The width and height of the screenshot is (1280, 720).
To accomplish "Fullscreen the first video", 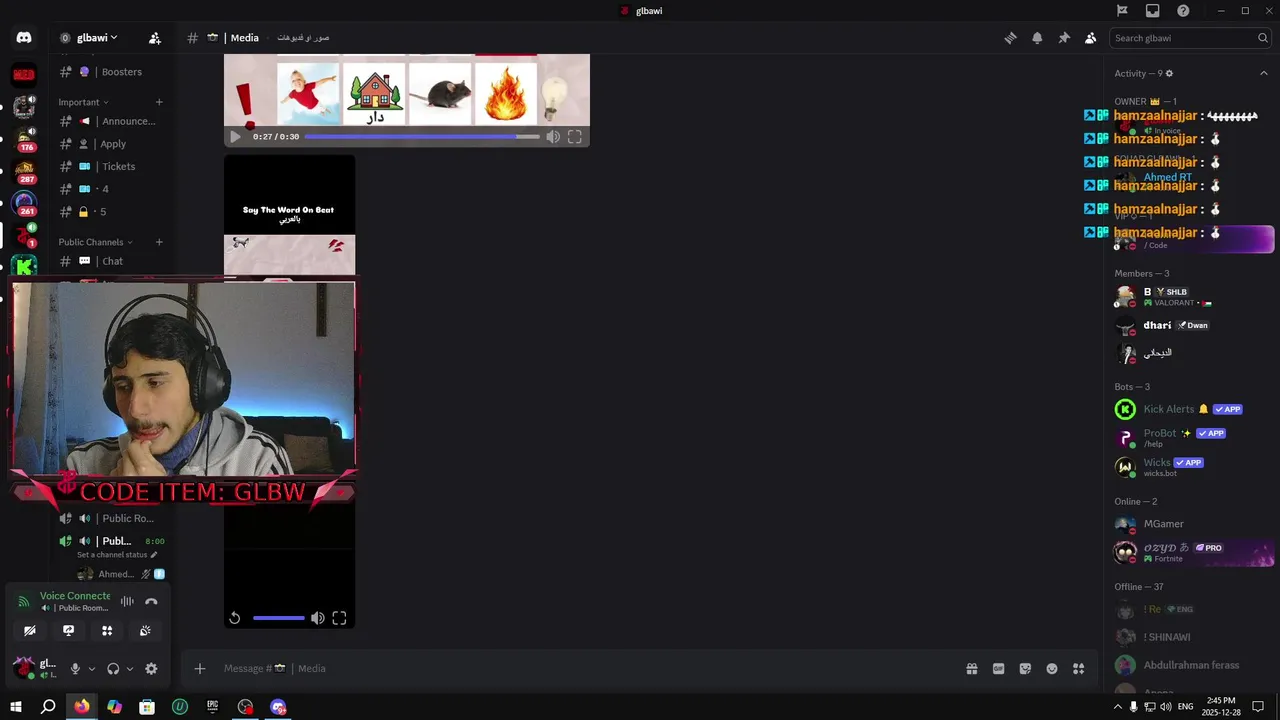I will pyautogui.click(x=575, y=137).
